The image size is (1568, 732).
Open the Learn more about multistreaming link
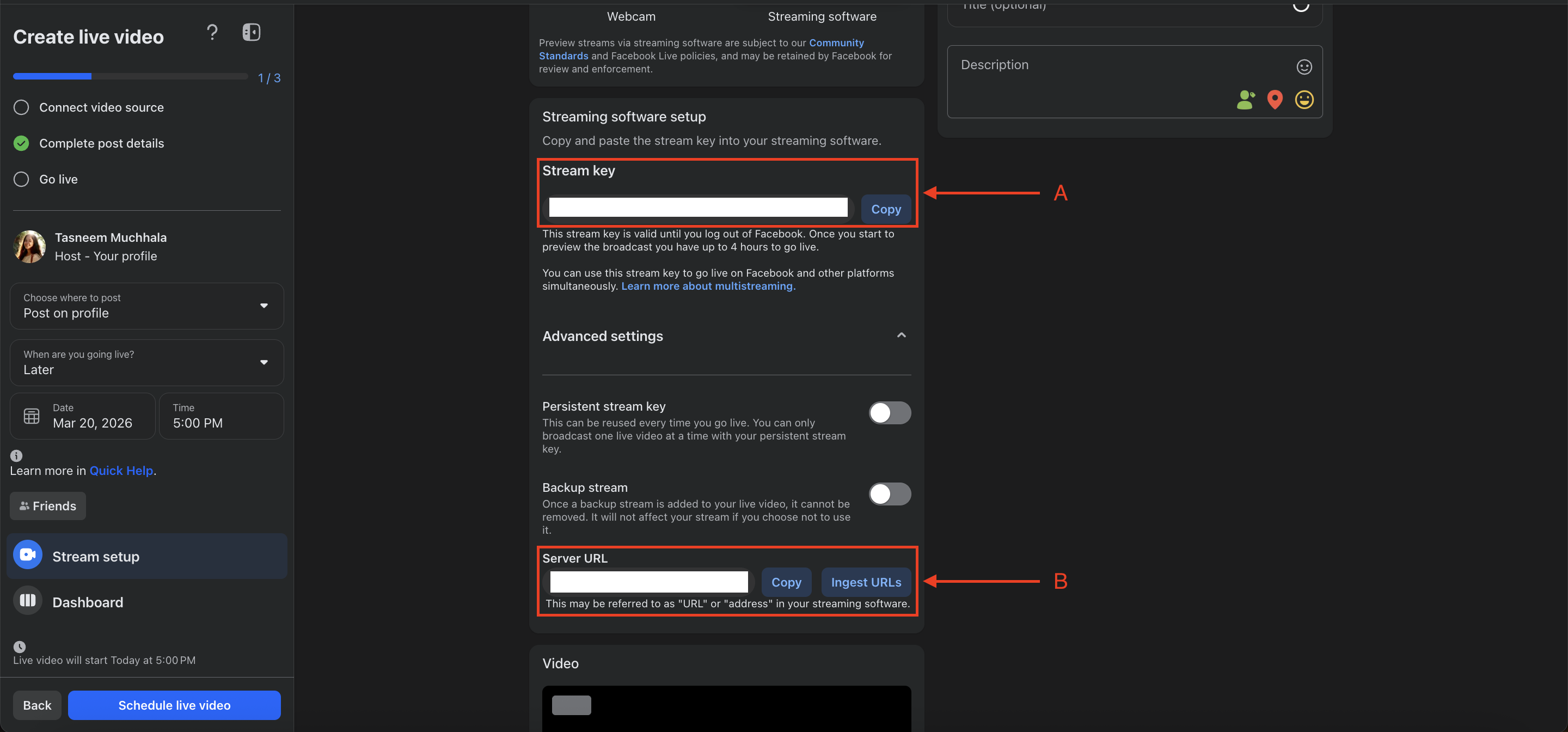708,286
